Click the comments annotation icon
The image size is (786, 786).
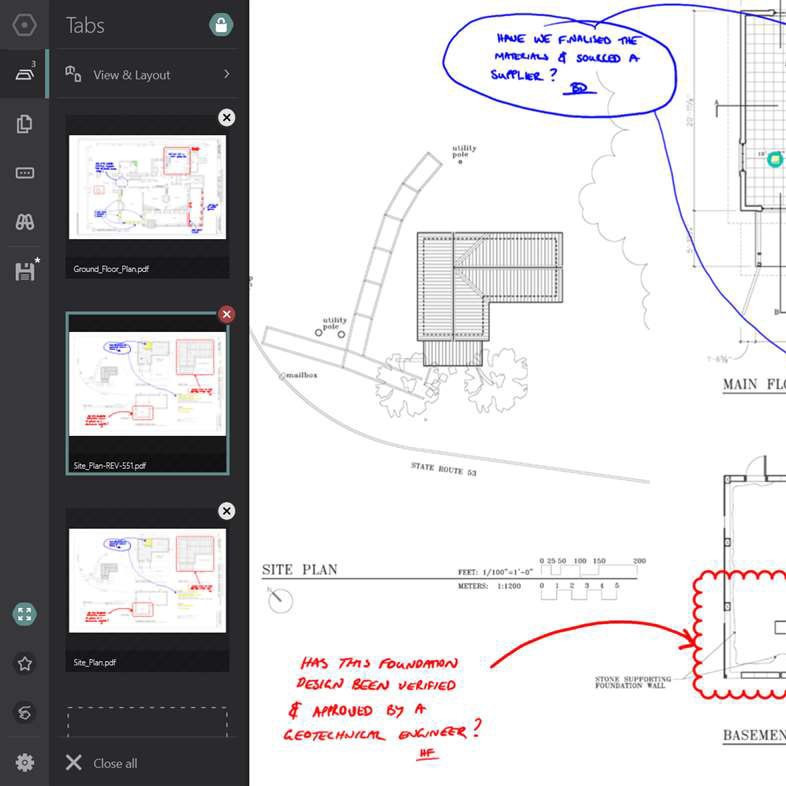pyautogui.click(x=24, y=173)
